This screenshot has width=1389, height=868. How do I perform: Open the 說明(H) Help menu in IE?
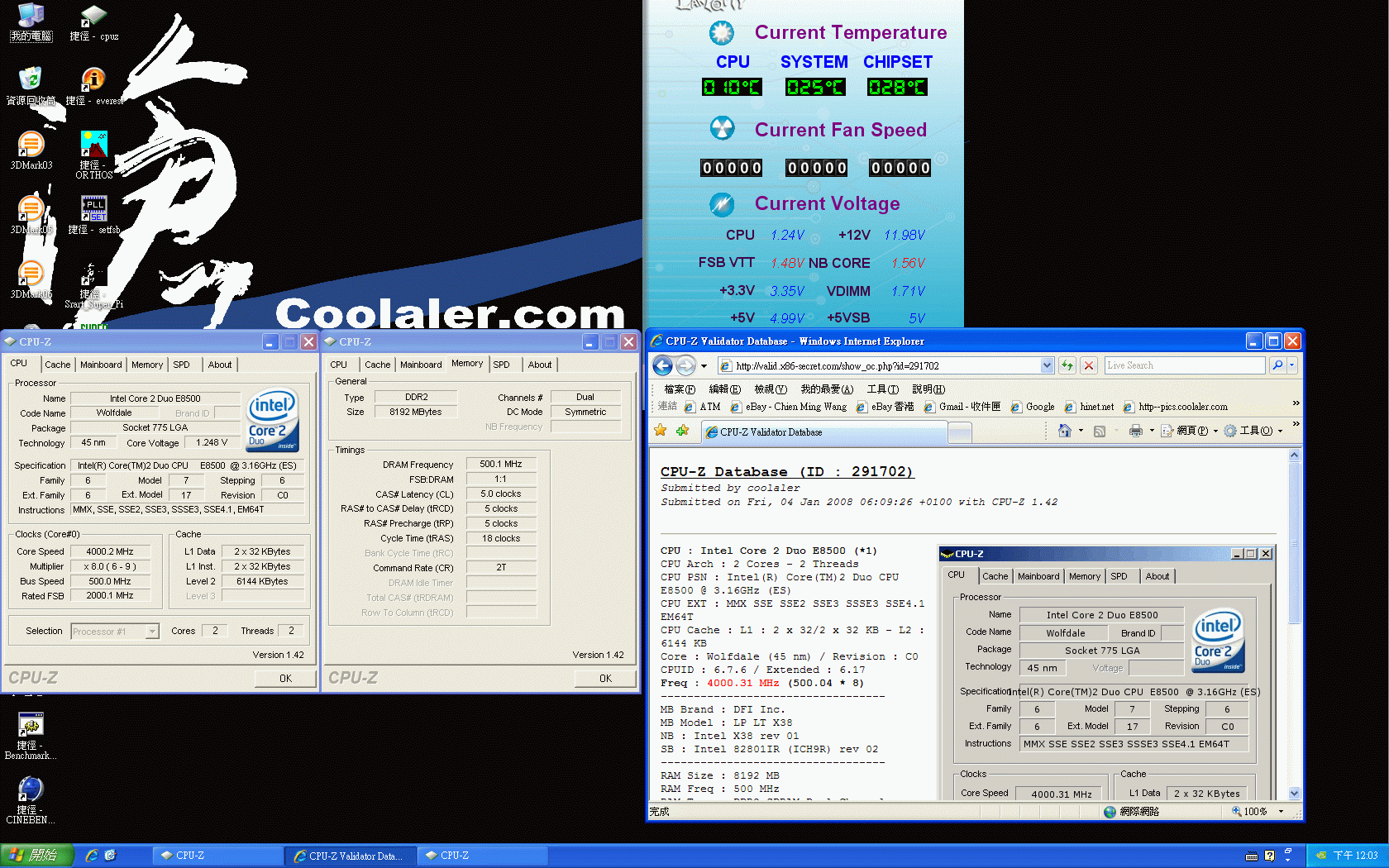[x=928, y=389]
